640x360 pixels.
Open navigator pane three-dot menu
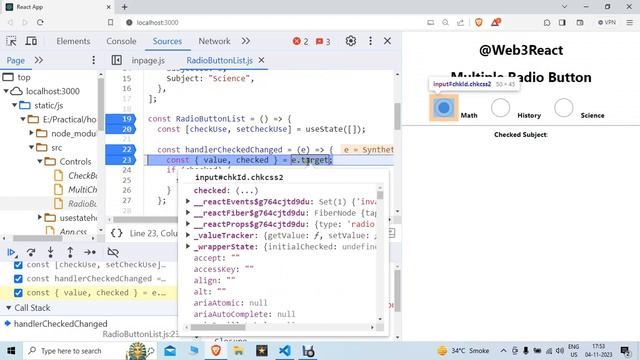point(93,60)
